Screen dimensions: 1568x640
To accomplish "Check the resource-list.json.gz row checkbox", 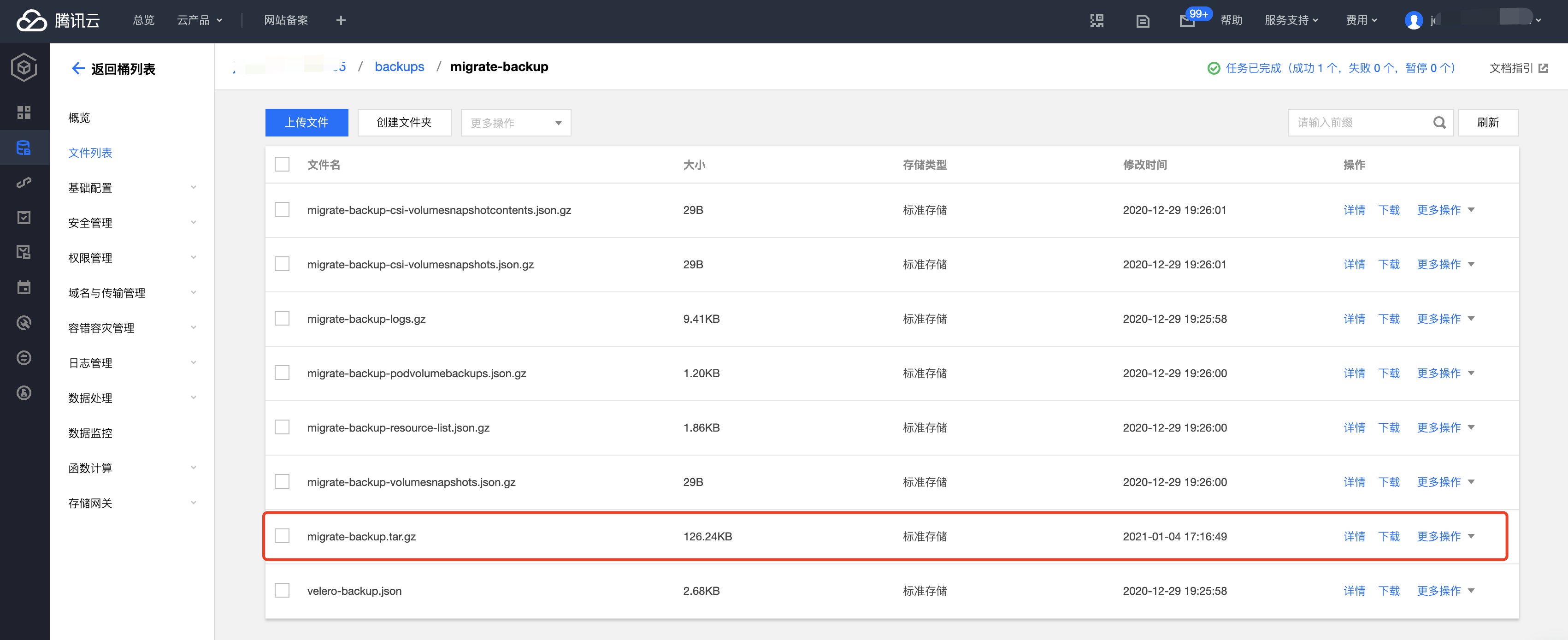I will pyautogui.click(x=282, y=427).
